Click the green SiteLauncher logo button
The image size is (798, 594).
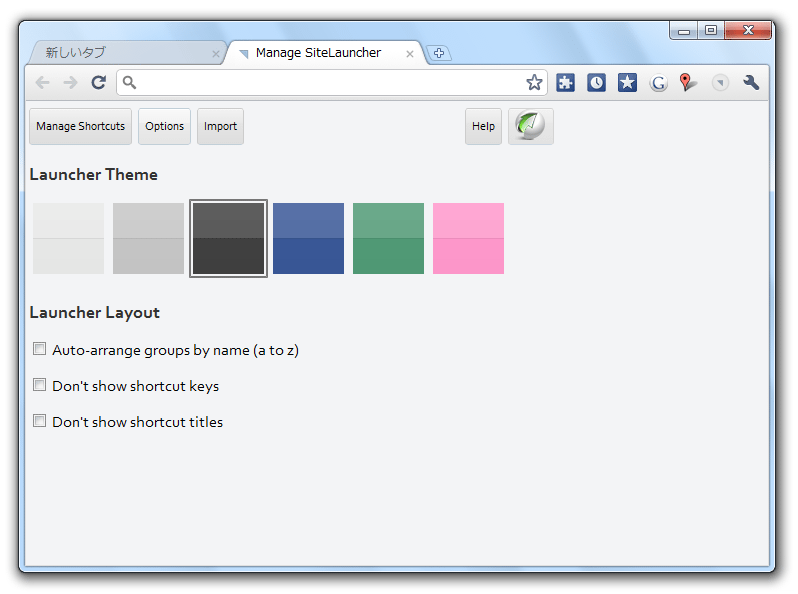(530, 126)
